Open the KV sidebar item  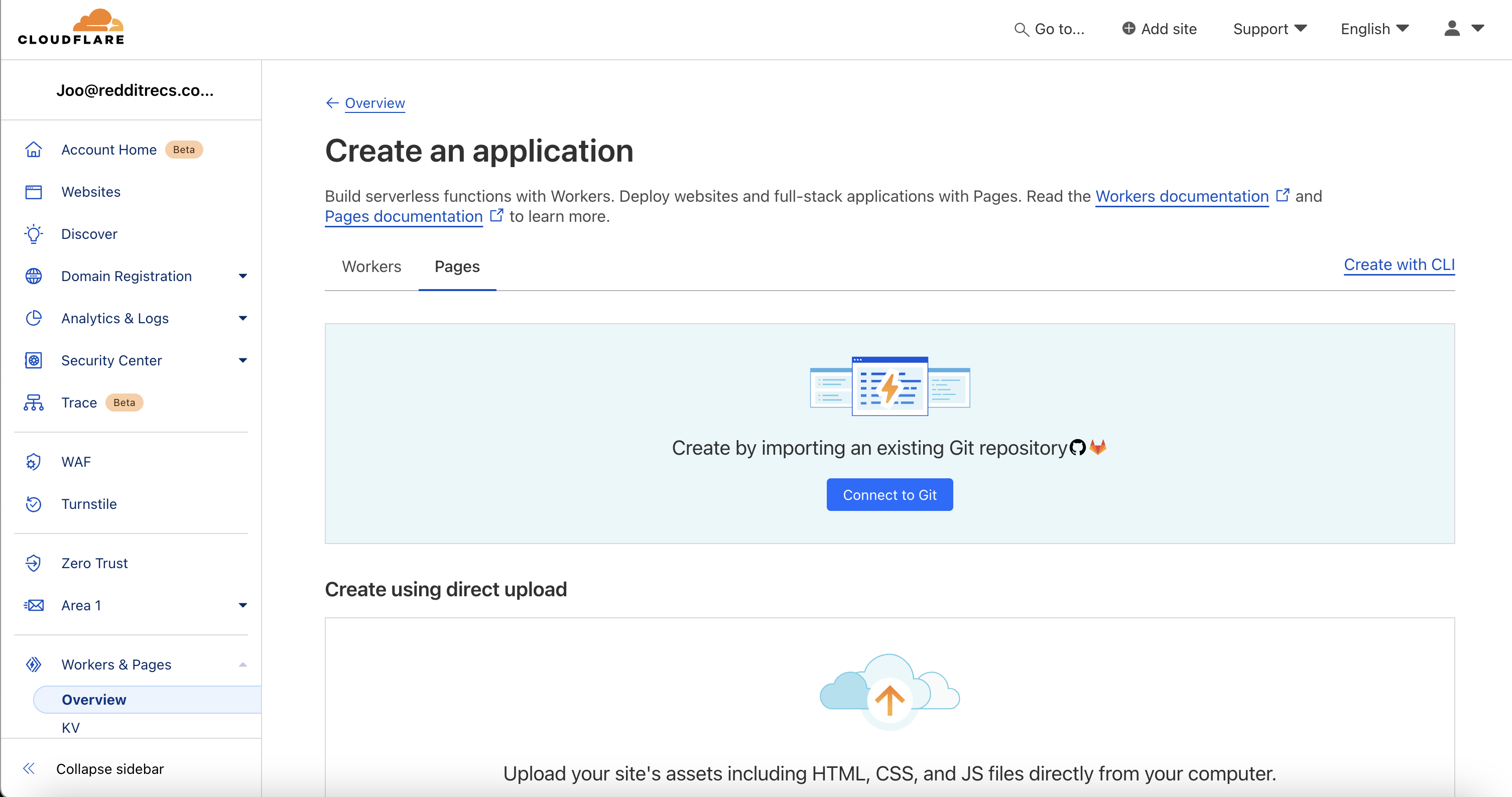coord(70,728)
